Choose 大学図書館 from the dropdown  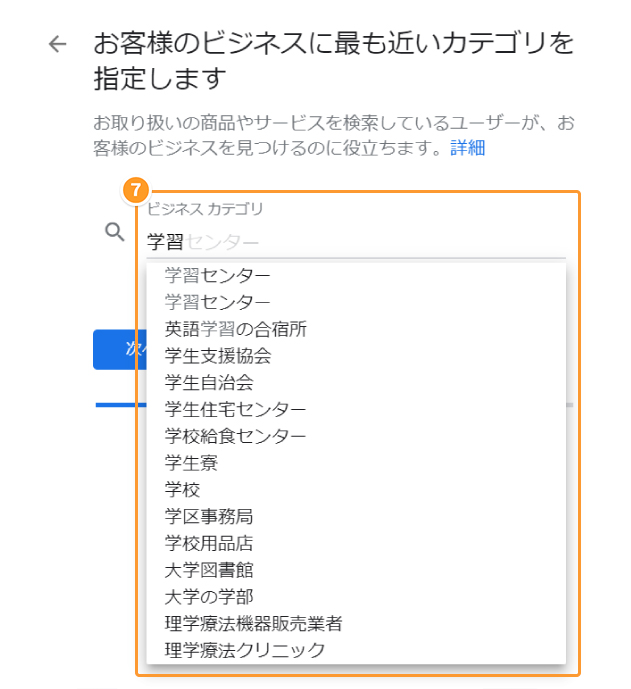tap(356, 570)
